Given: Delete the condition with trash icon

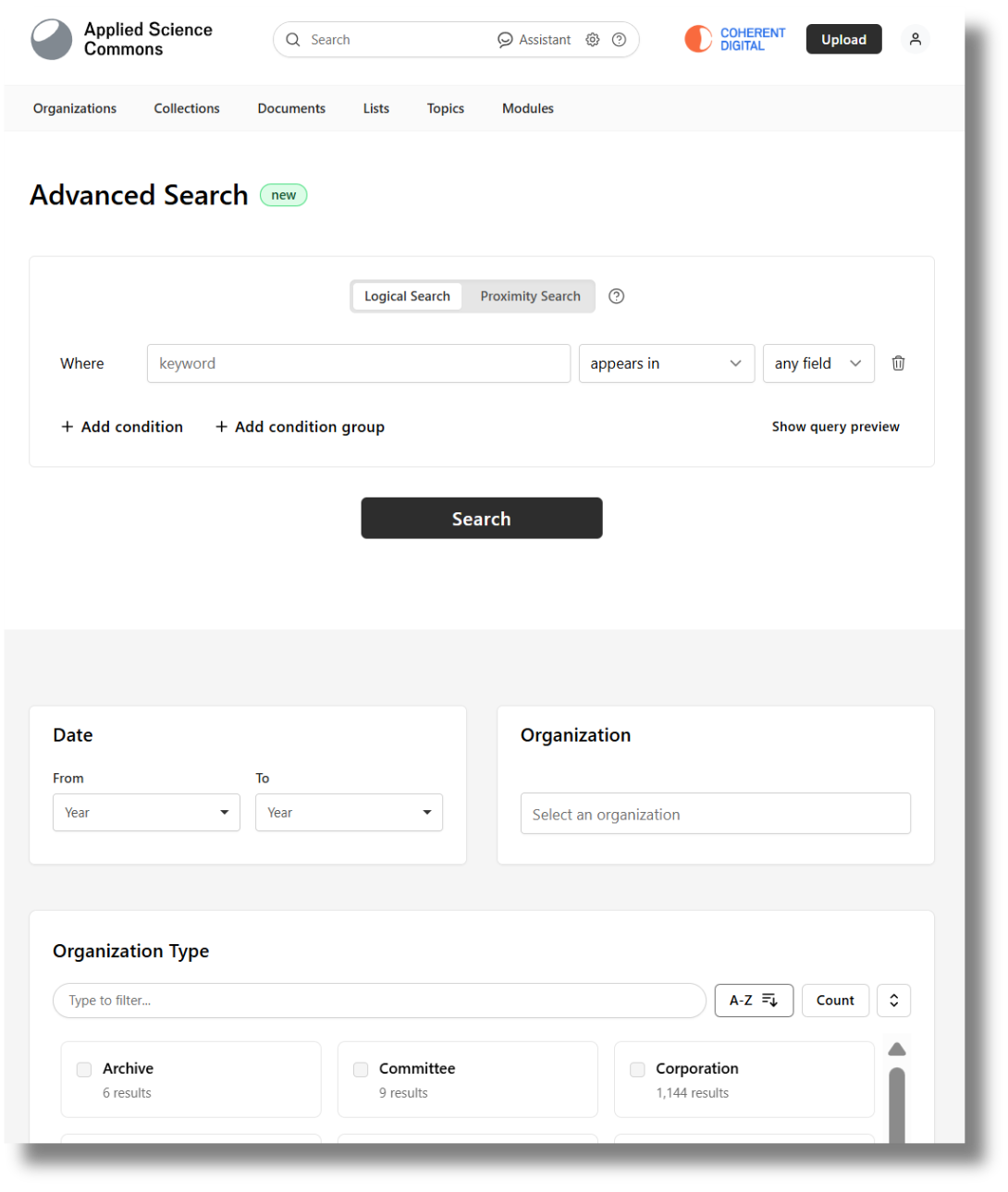Looking at the screenshot, I should (898, 363).
